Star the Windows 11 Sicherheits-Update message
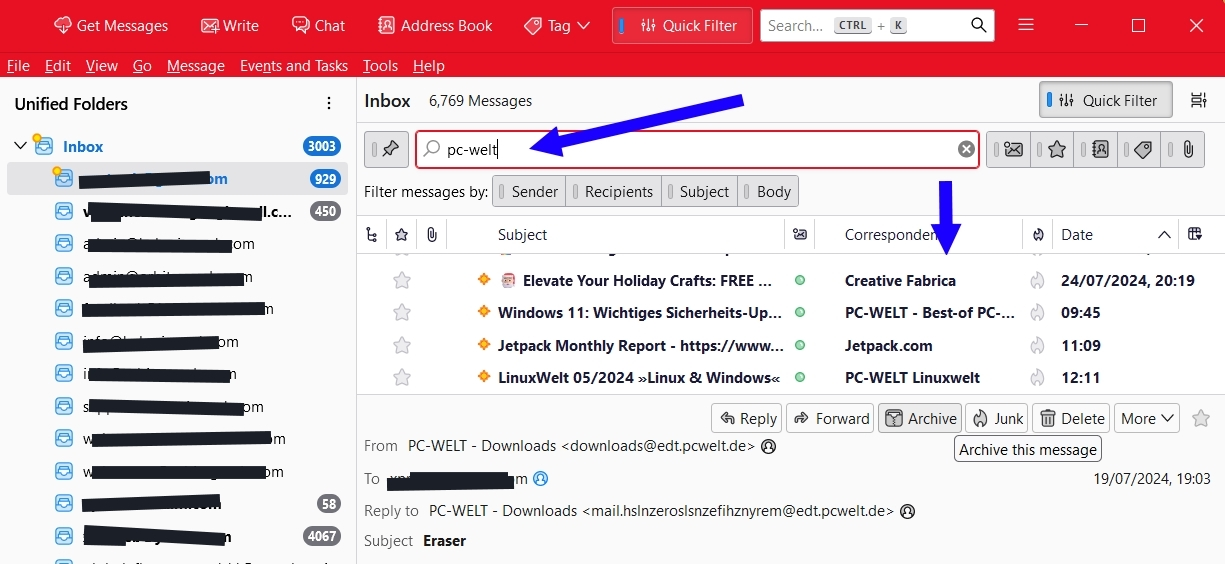The width and height of the screenshot is (1225, 564). [401, 313]
